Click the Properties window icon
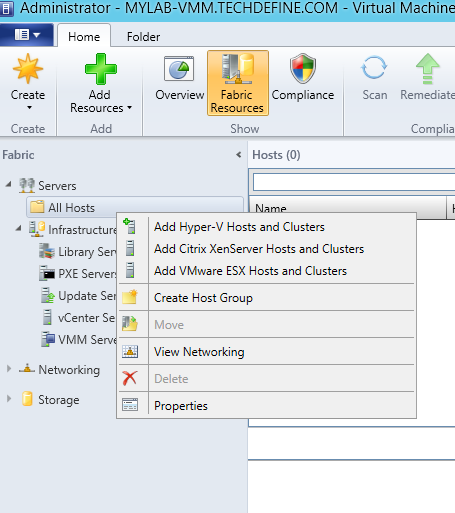This screenshot has width=455, height=513. [x=130, y=404]
